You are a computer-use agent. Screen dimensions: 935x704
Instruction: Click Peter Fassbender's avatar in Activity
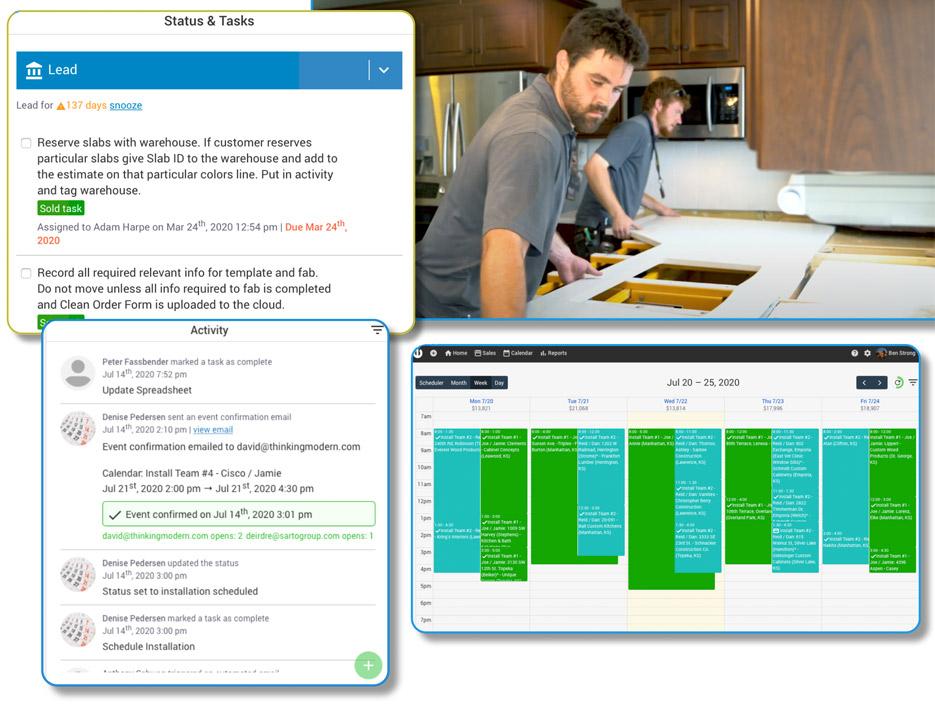click(x=78, y=373)
